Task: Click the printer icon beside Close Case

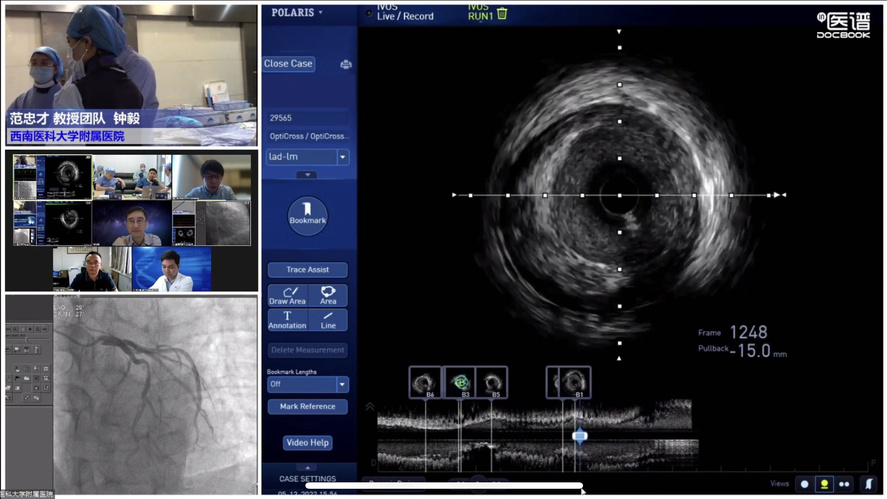Action: pyautogui.click(x=345, y=64)
